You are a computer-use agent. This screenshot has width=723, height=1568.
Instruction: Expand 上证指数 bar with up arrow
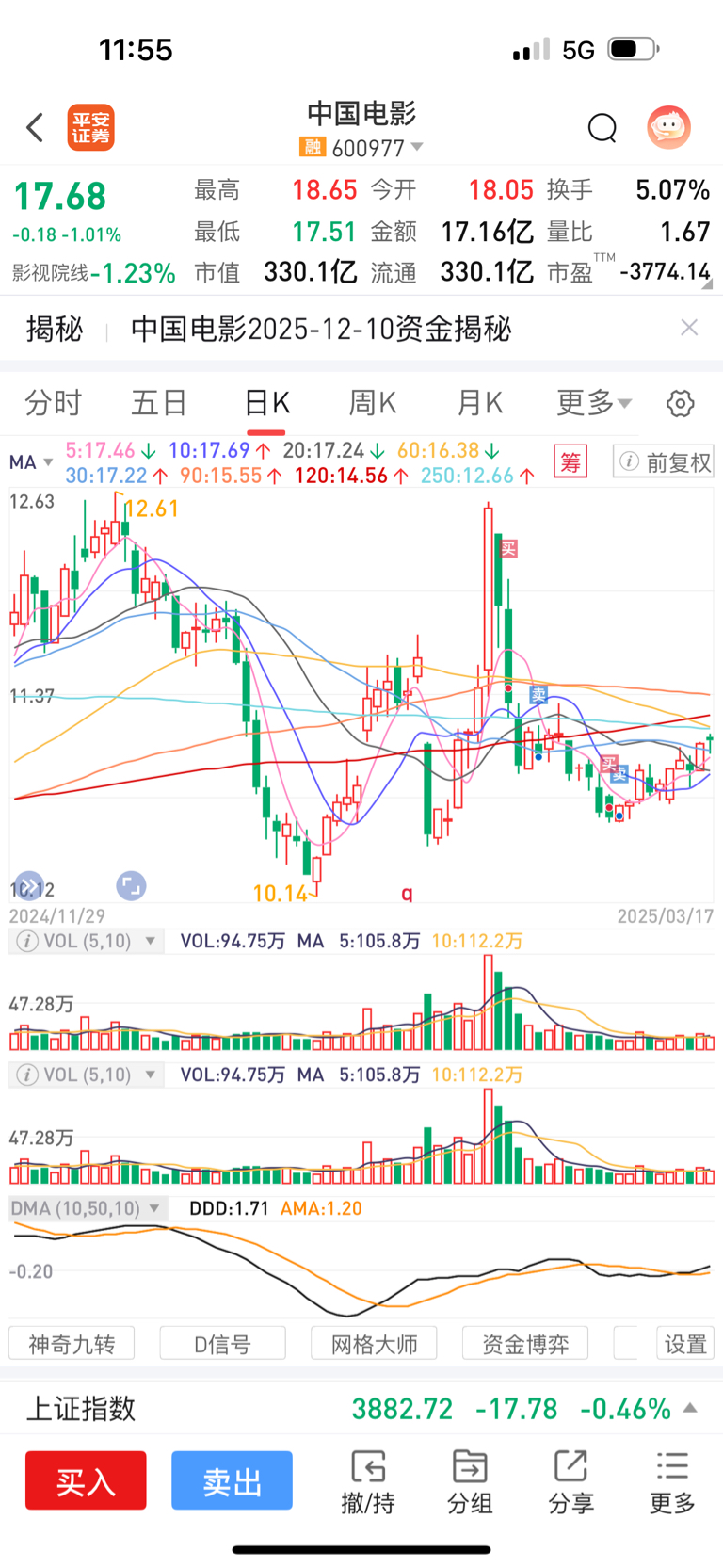690,1408
